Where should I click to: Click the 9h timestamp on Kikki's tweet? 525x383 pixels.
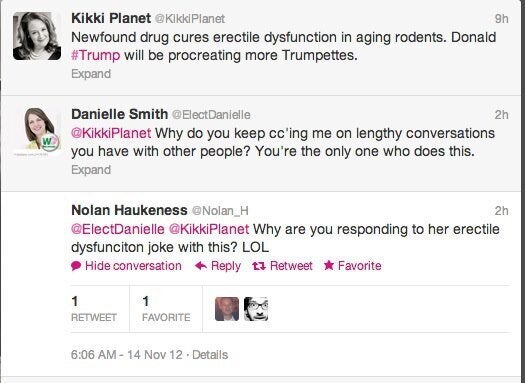[x=502, y=18]
